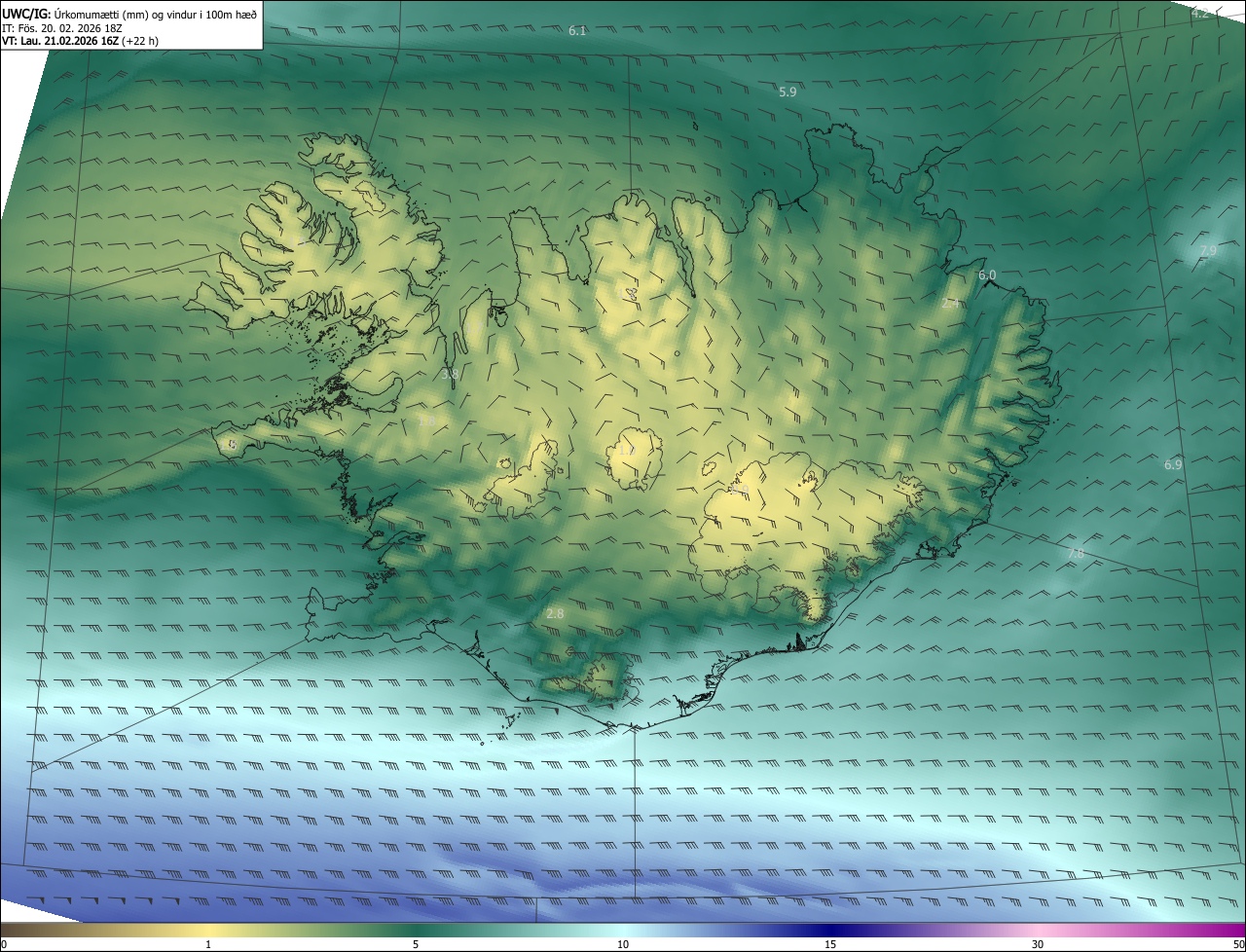Screen dimensions: 1246x952
Task: Click the 6.9 value label on the map
Action: tap(1173, 465)
